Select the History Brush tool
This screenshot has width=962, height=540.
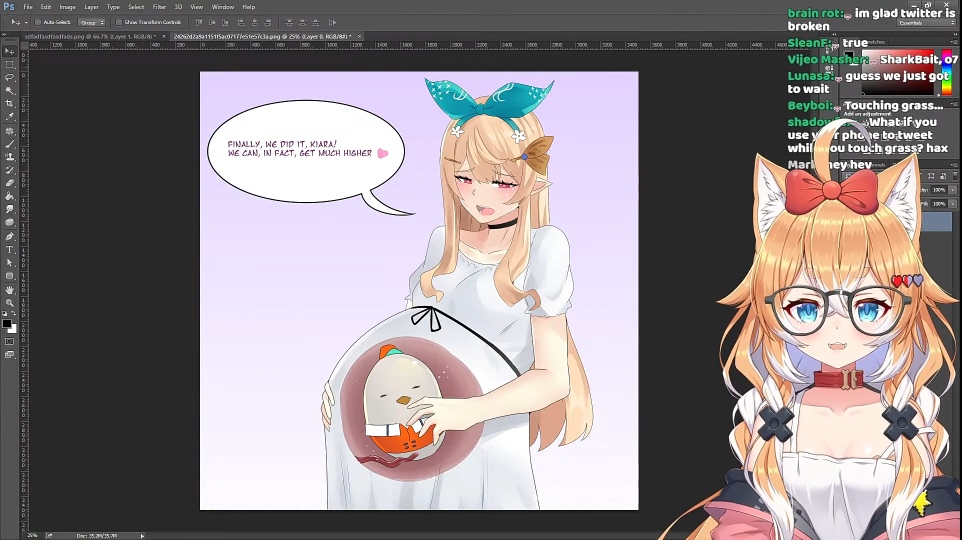(x=9, y=170)
